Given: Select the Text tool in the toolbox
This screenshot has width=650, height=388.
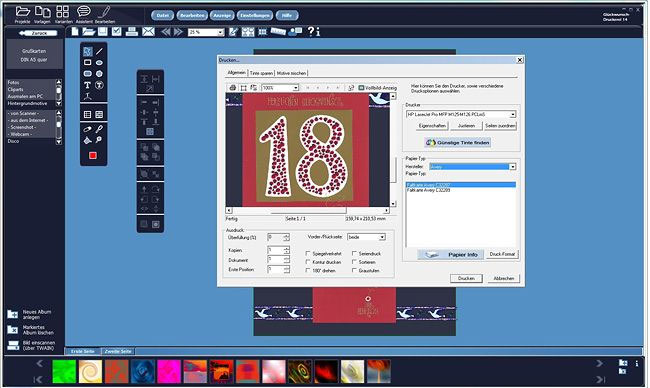Looking at the screenshot, I should pos(87,85).
